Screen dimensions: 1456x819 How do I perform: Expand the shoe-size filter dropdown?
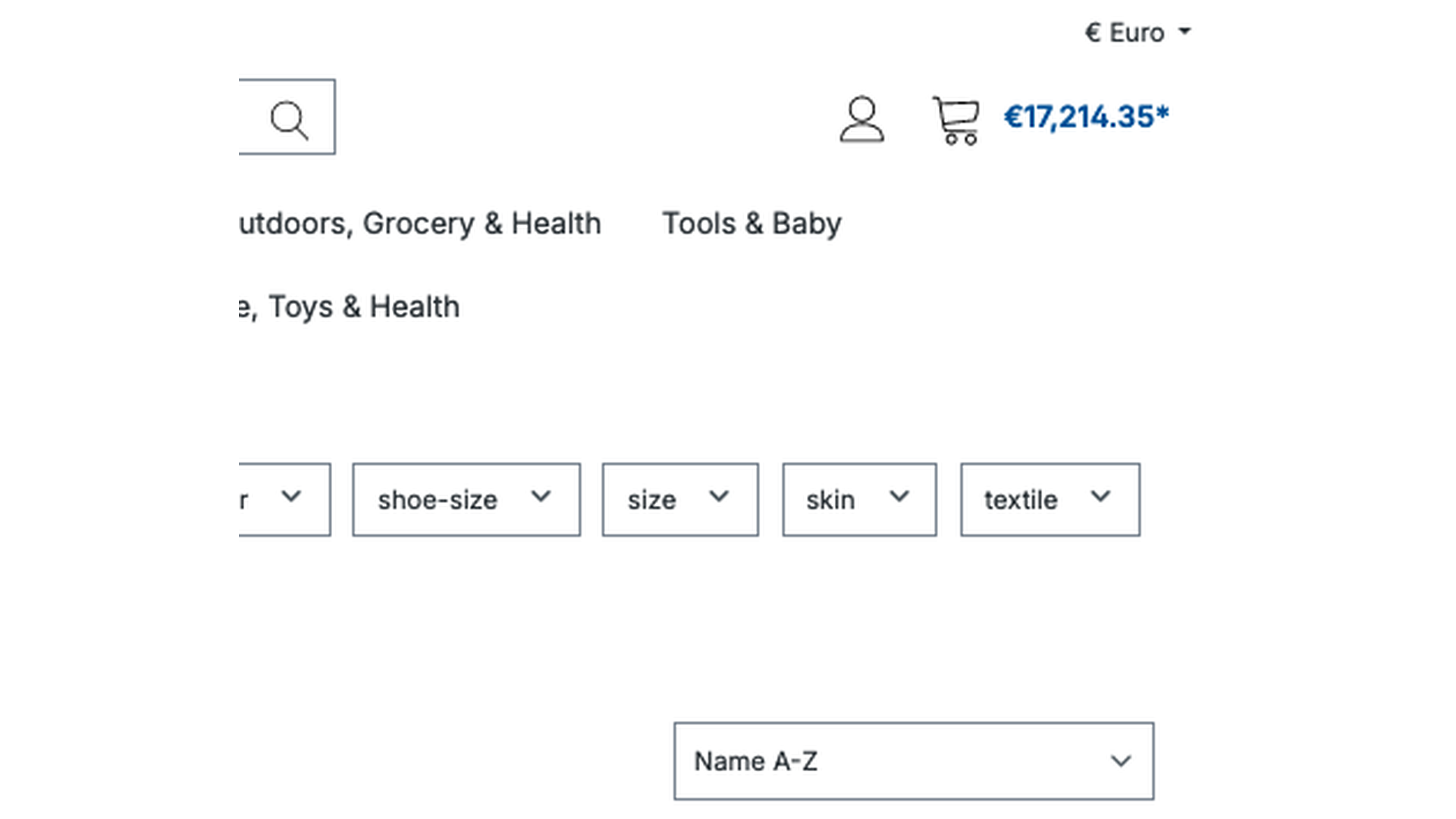[466, 499]
